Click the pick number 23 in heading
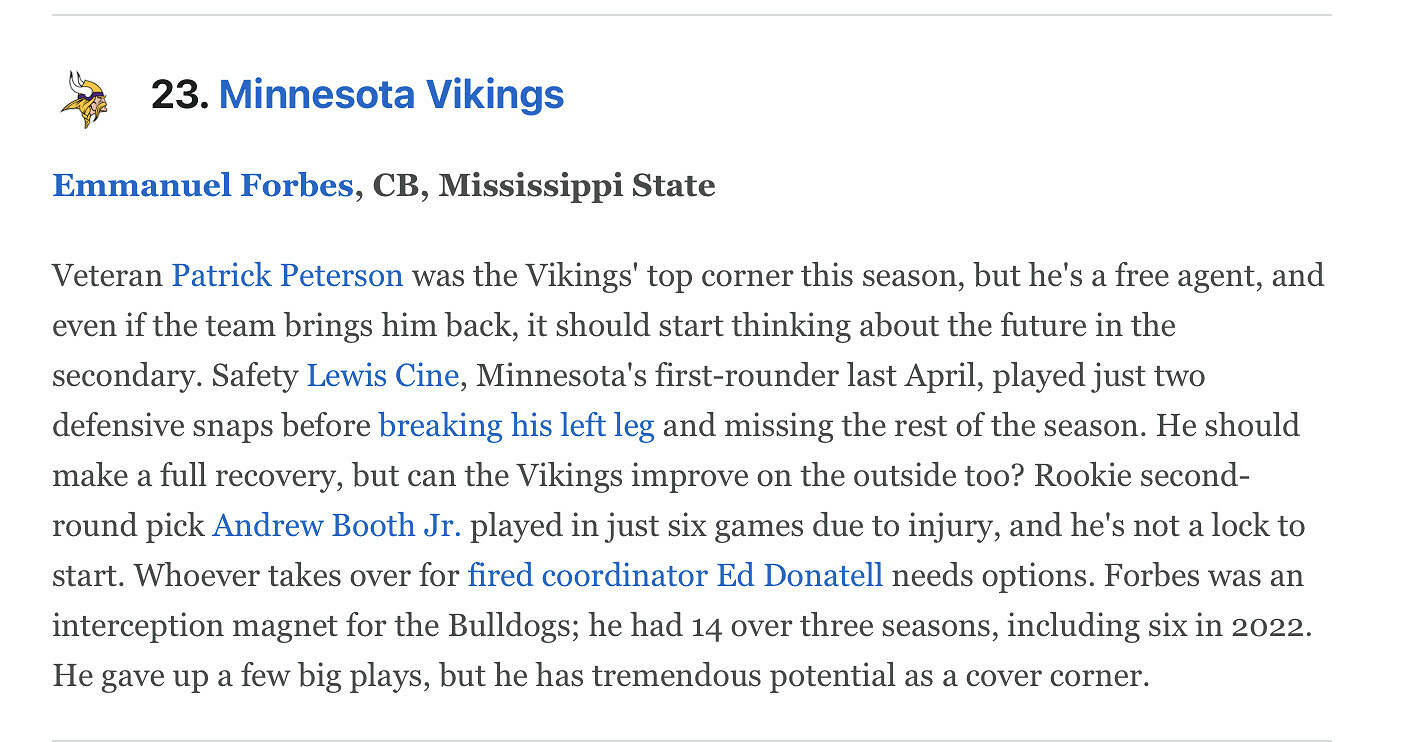Screen dimensions: 1411x742 179,95
